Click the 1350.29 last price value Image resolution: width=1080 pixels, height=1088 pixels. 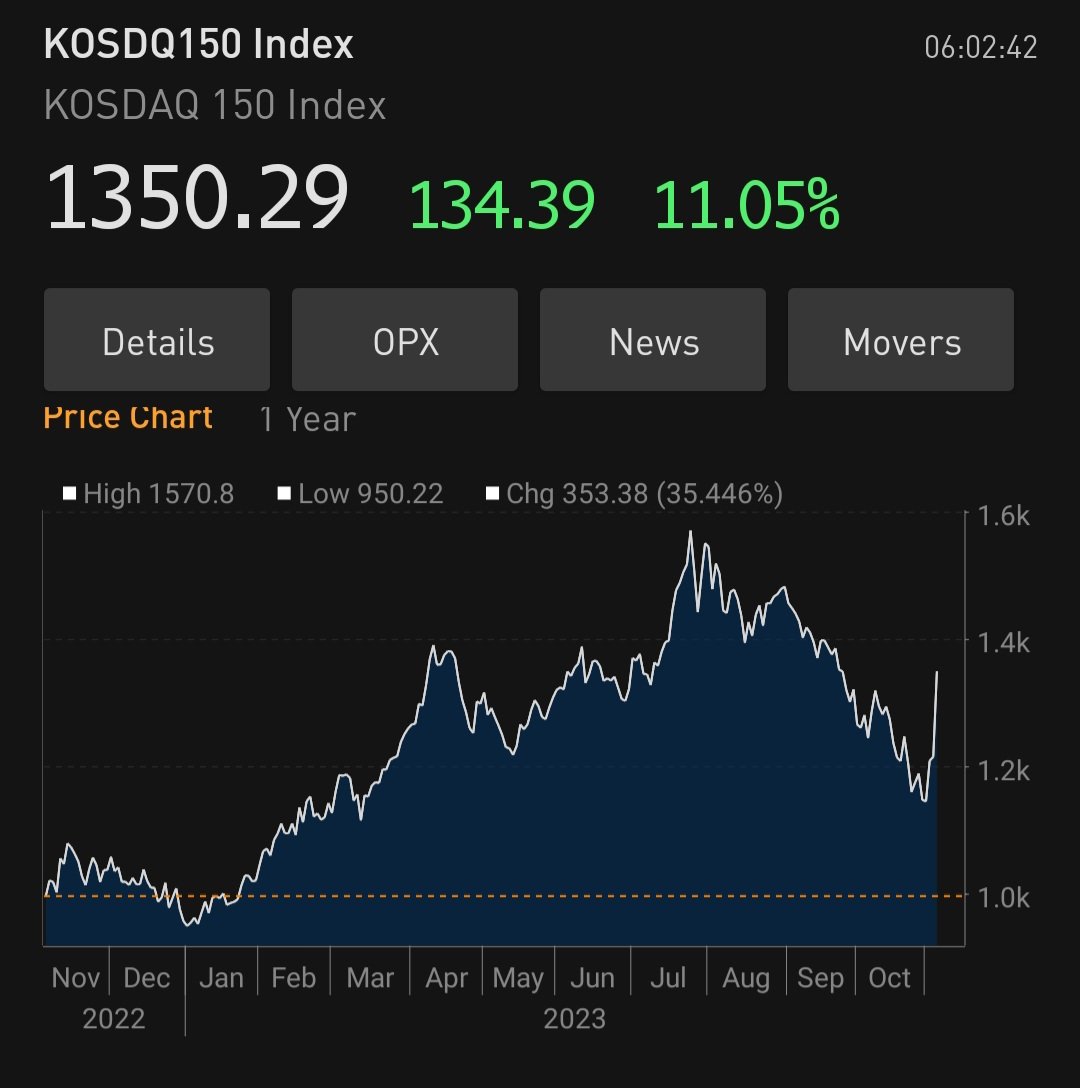coord(196,197)
